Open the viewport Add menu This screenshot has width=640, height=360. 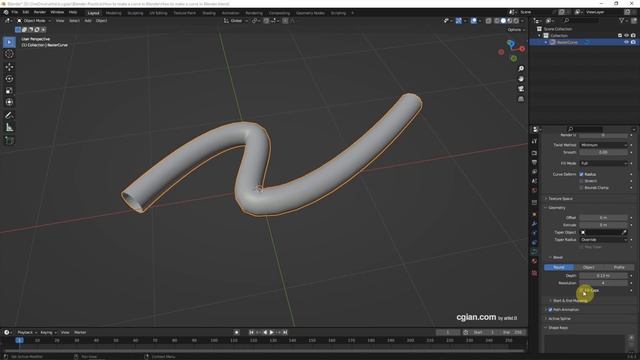pos(88,21)
